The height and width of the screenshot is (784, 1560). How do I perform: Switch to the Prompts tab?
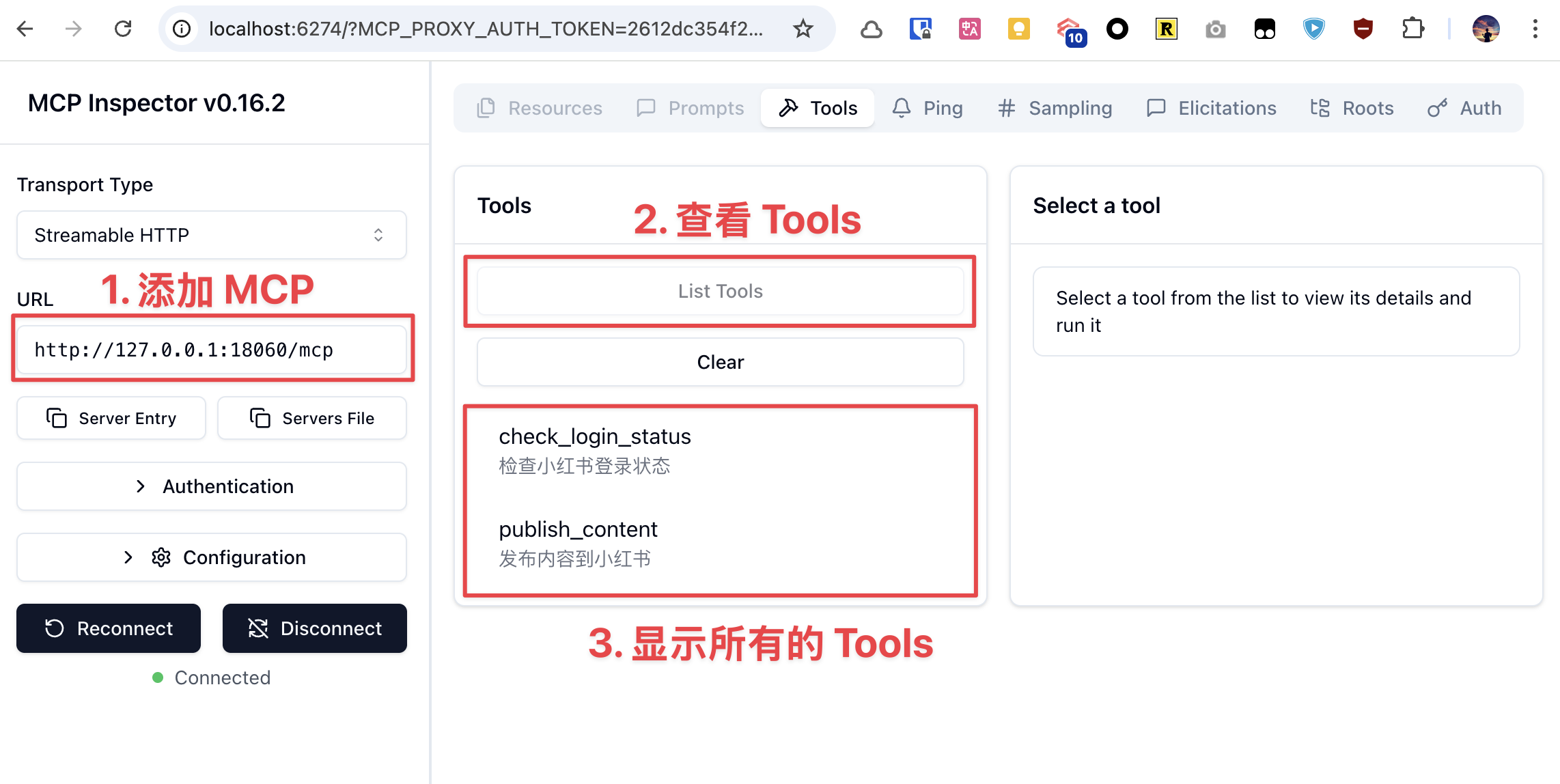click(x=689, y=107)
